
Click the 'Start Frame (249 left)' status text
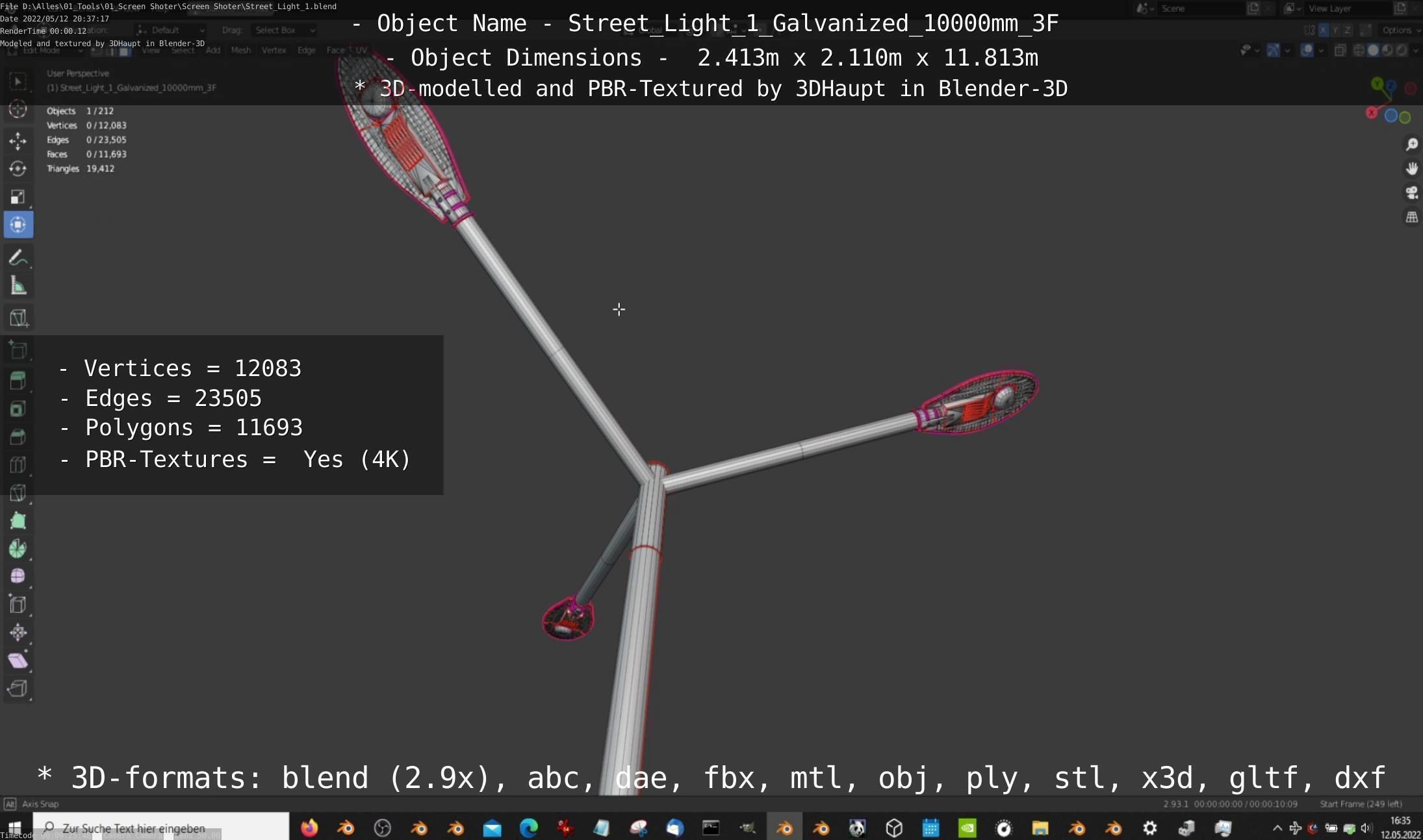(x=1361, y=804)
